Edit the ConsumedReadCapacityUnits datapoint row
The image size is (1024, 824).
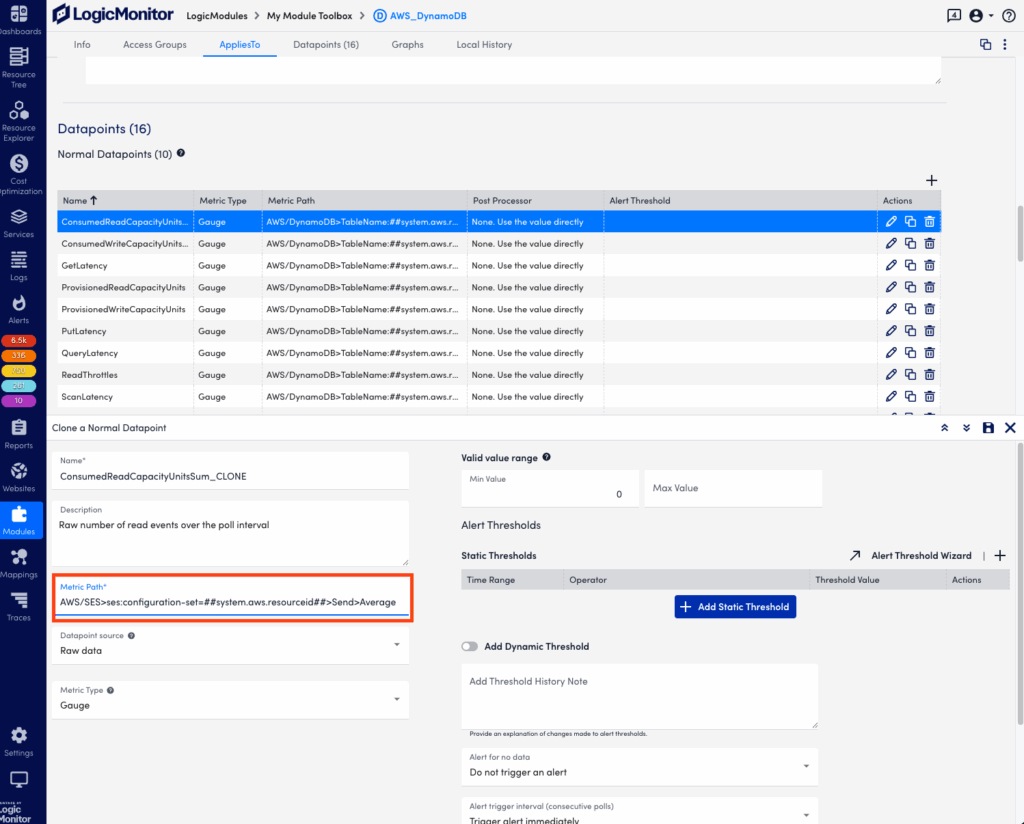(891, 221)
